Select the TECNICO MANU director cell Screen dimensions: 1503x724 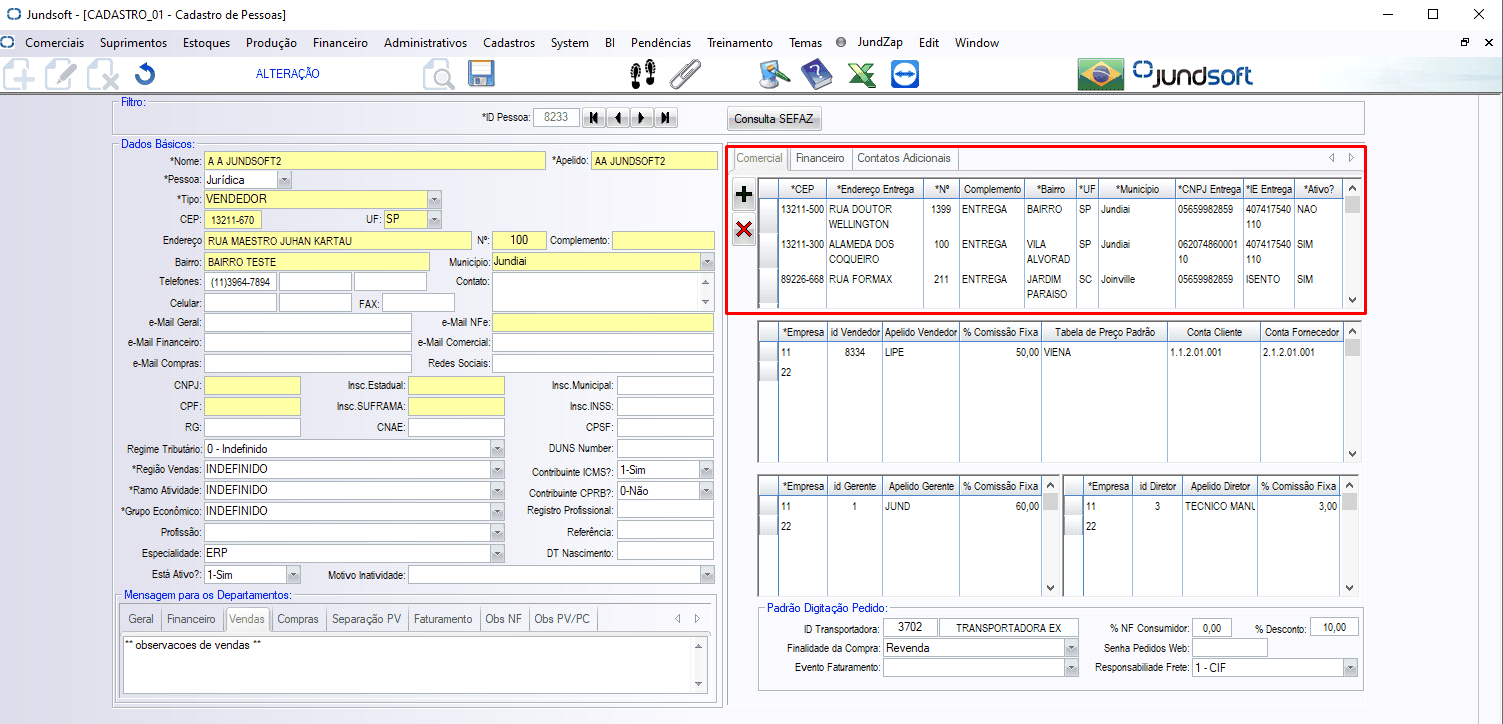pyautogui.click(x=1219, y=507)
